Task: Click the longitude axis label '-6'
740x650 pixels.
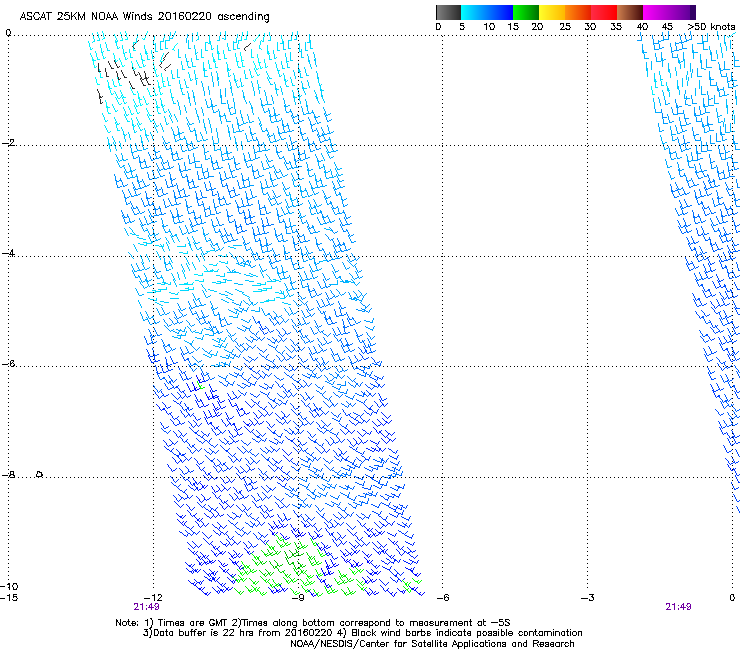Action: point(442,598)
